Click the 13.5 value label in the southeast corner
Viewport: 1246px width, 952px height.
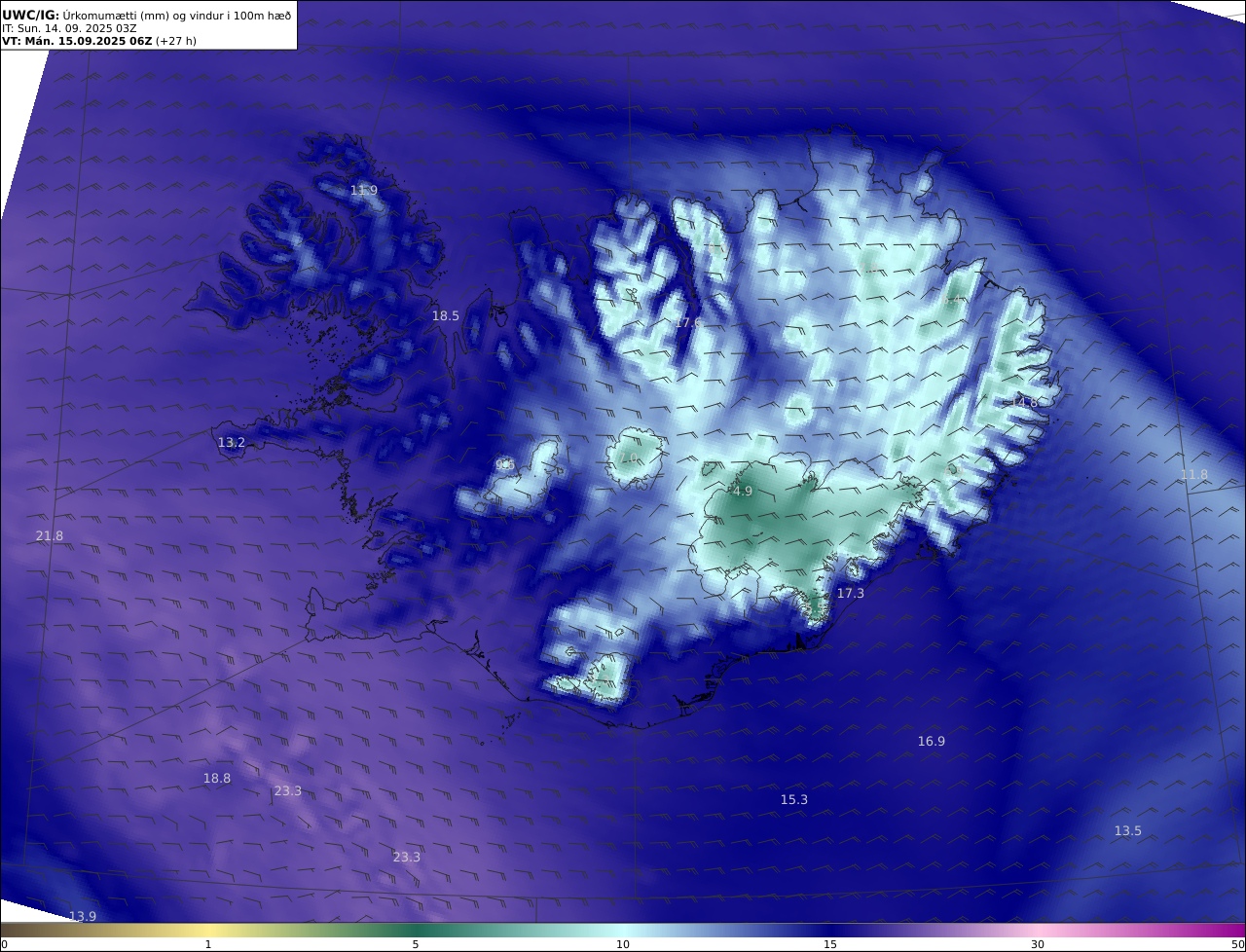click(x=1128, y=831)
